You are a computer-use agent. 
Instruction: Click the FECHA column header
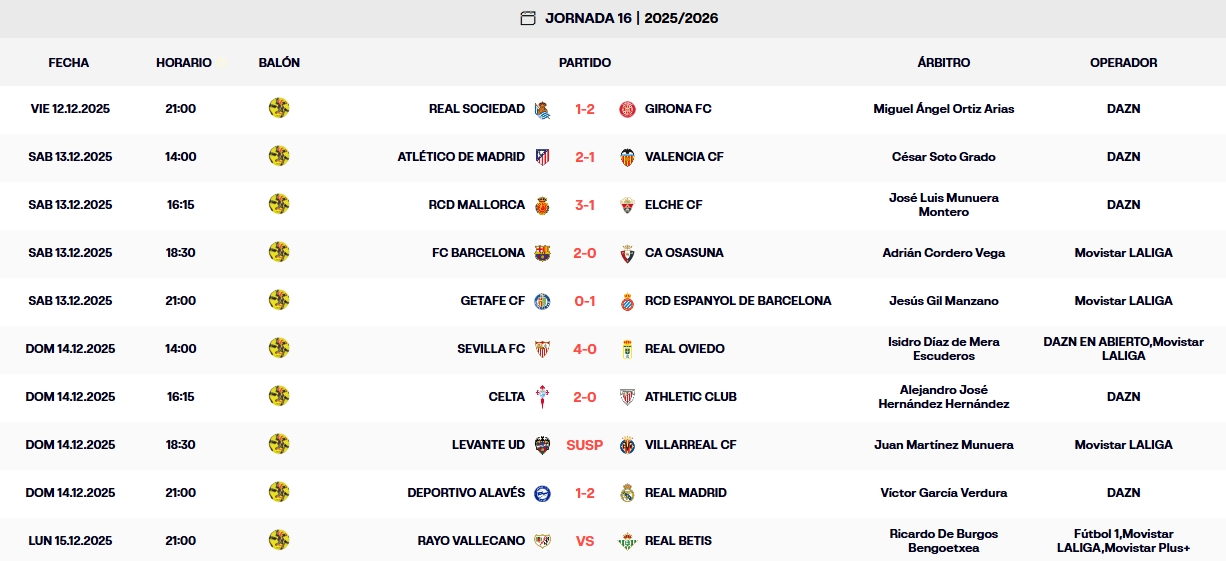tap(69, 62)
